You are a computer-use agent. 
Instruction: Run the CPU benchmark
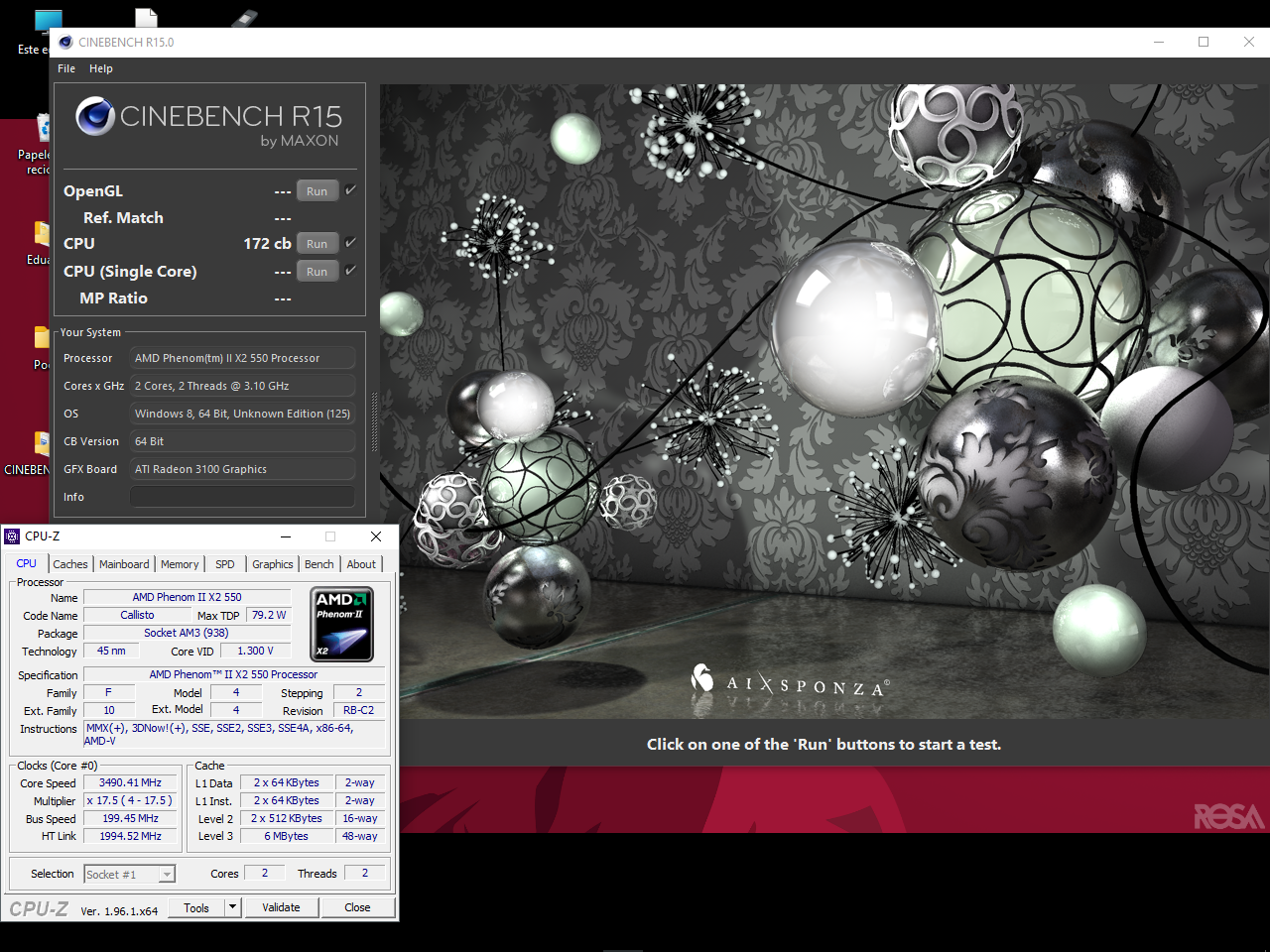point(317,244)
